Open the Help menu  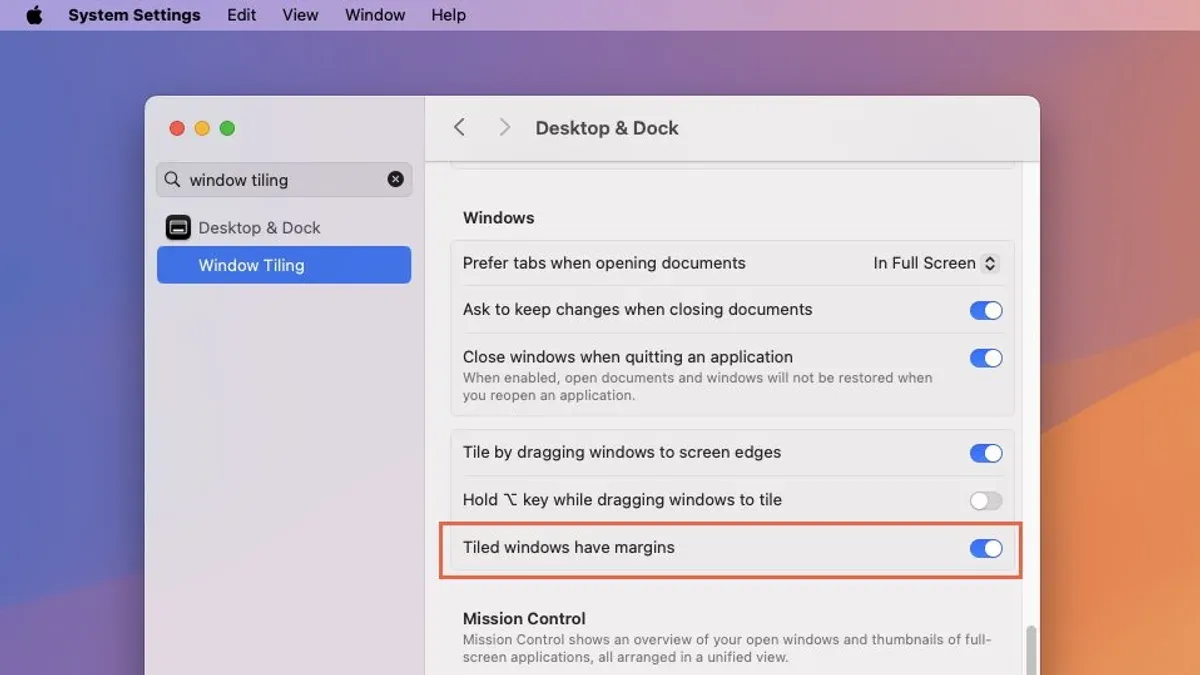[x=448, y=15]
